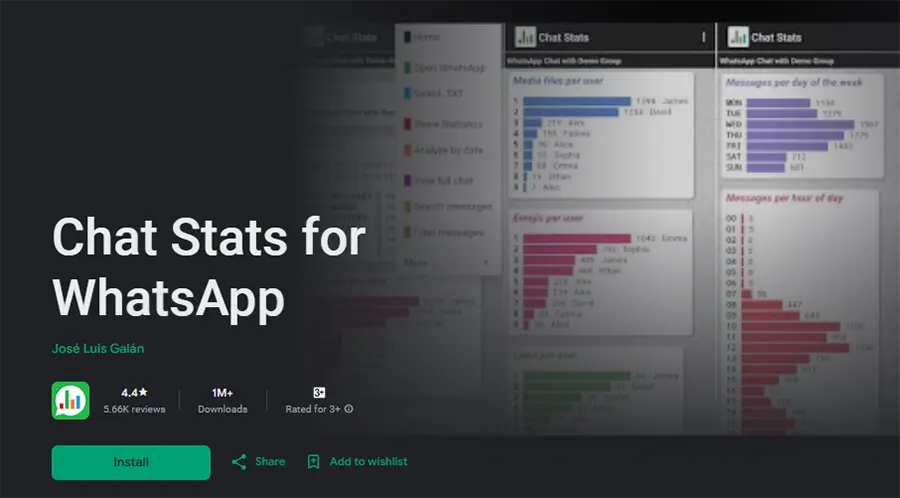The height and width of the screenshot is (498, 900).
Task: Open the content rating info icon
Action: click(x=348, y=409)
